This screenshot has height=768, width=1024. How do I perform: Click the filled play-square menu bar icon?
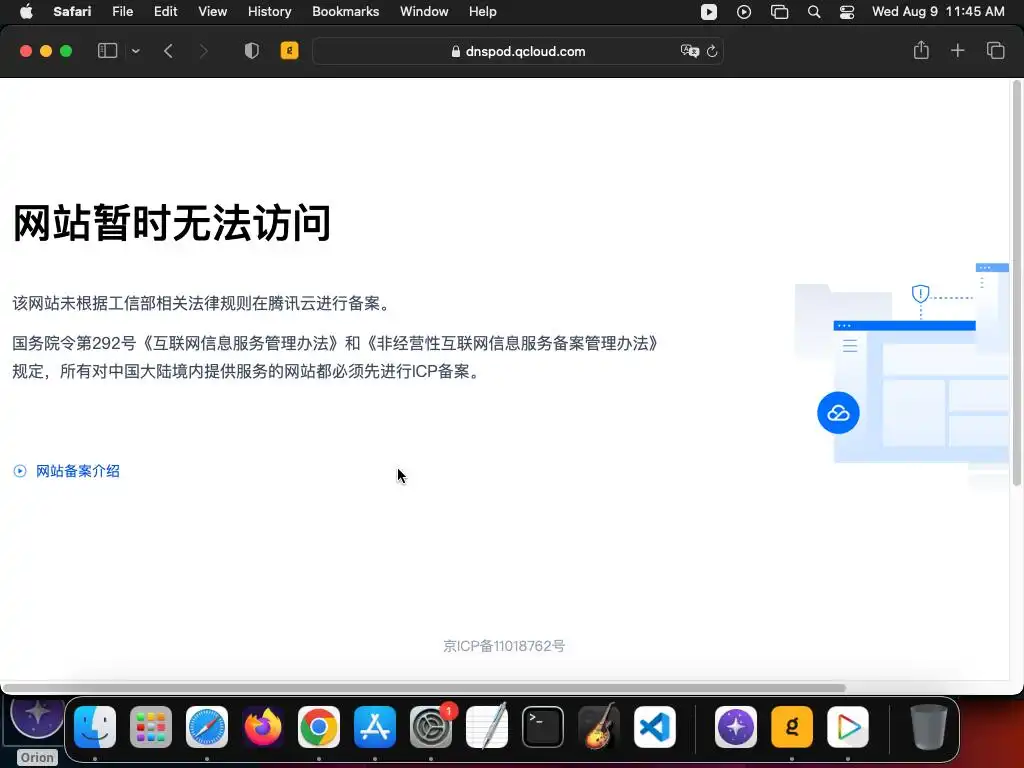pos(709,12)
